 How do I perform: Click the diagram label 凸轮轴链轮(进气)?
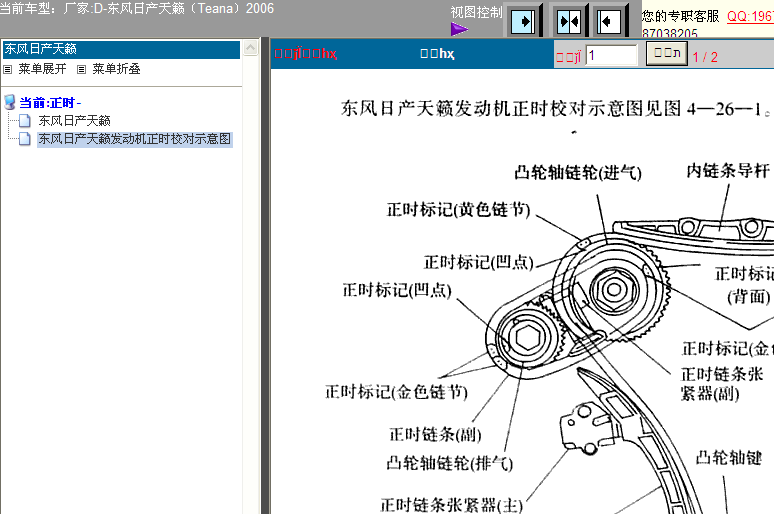(578, 172)
